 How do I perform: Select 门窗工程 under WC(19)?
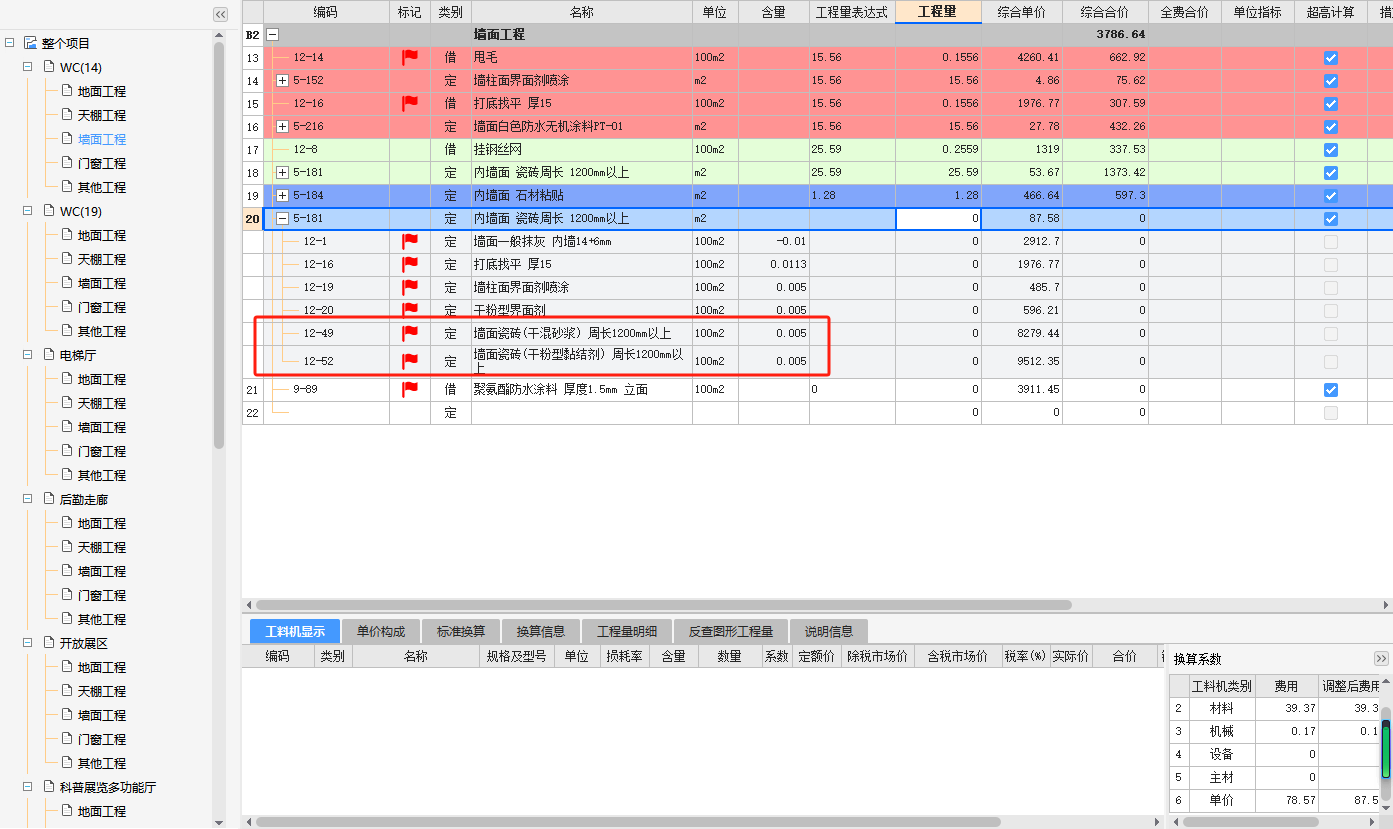click(x=102, y=307)
